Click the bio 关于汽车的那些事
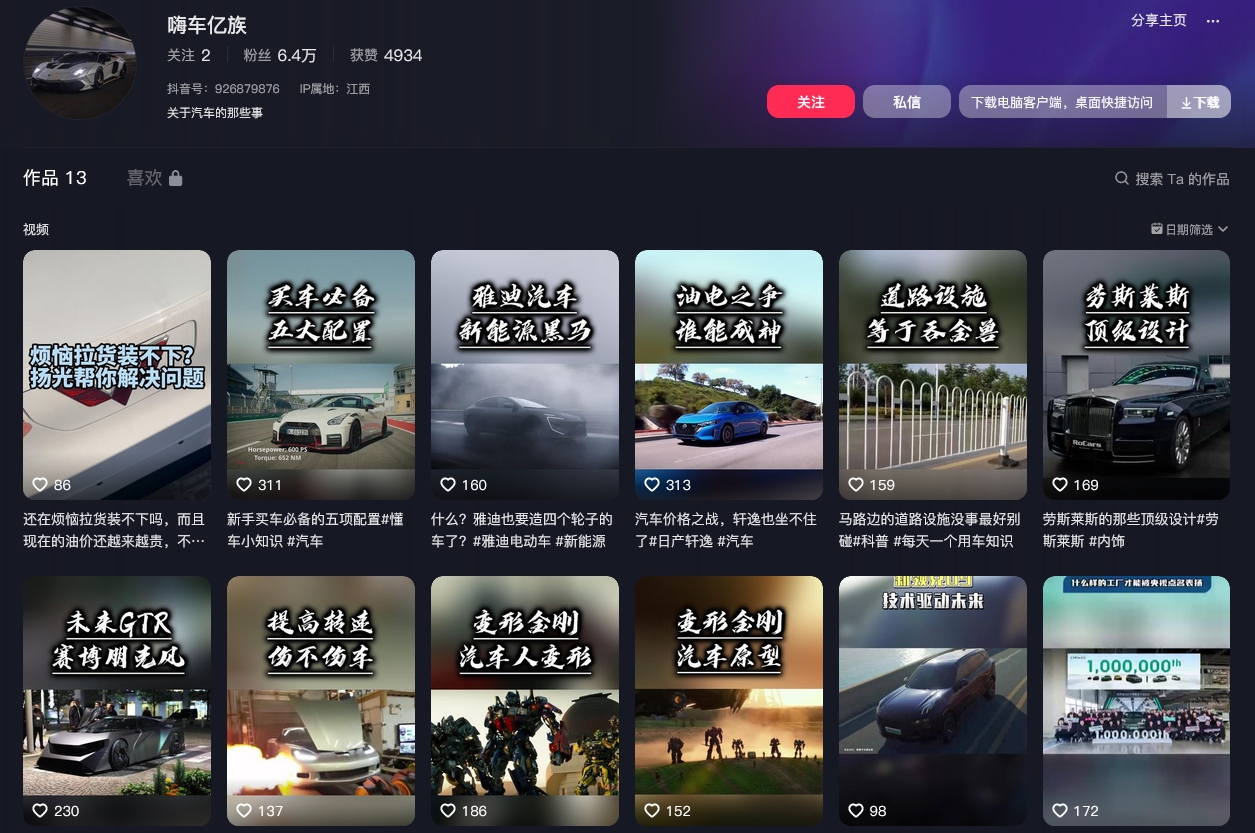 click(215, 113)
